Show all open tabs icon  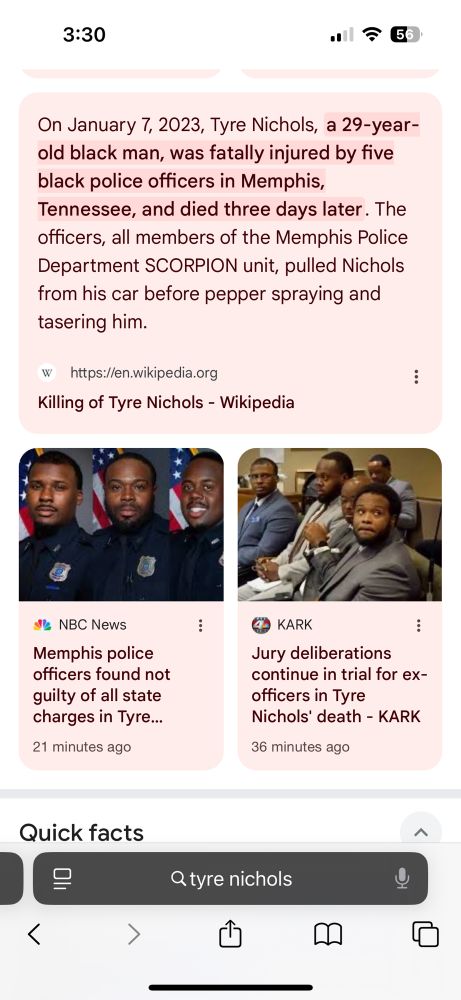point(425,934)
